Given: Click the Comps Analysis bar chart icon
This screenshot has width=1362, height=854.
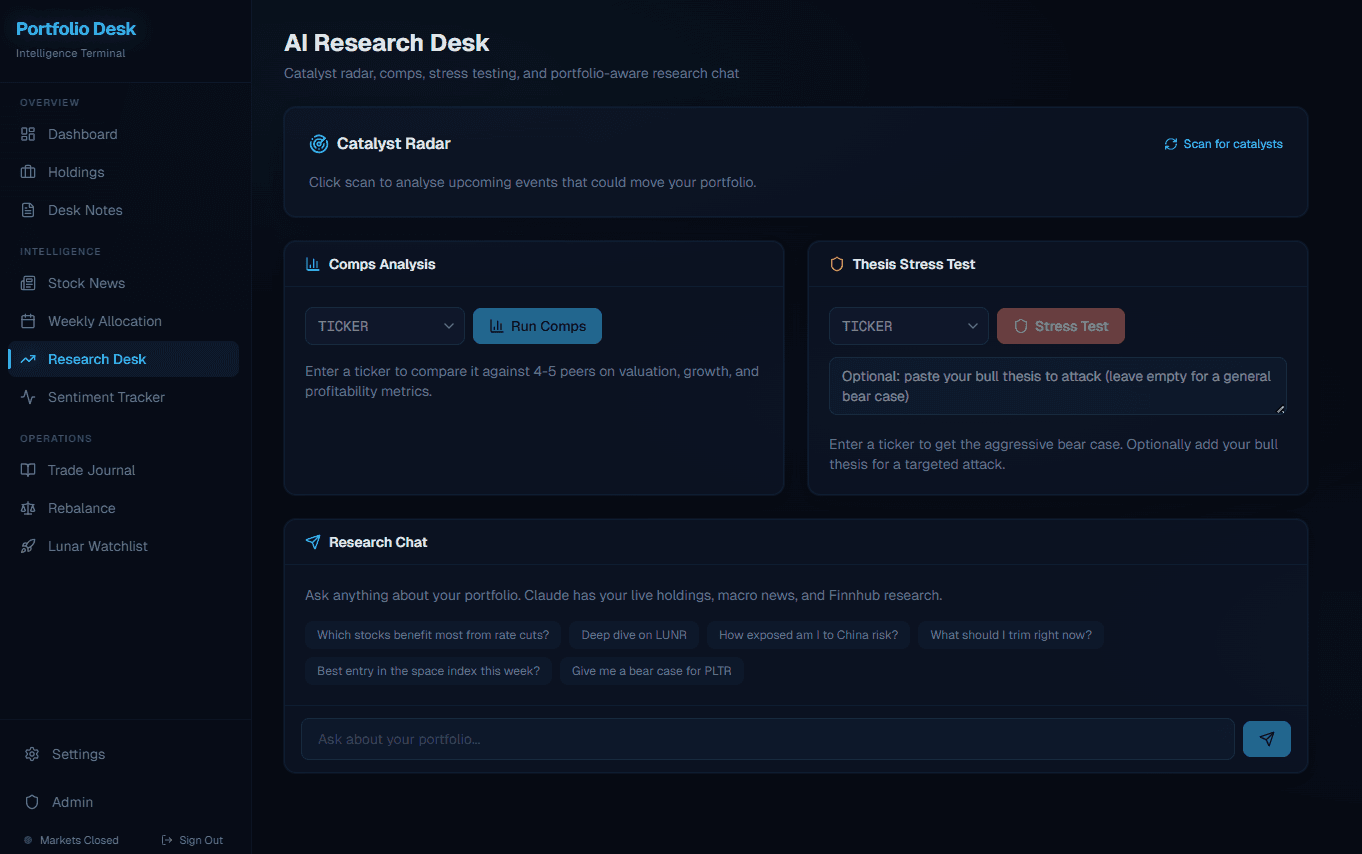Looking at the screenshot, I should coord(313,264).
